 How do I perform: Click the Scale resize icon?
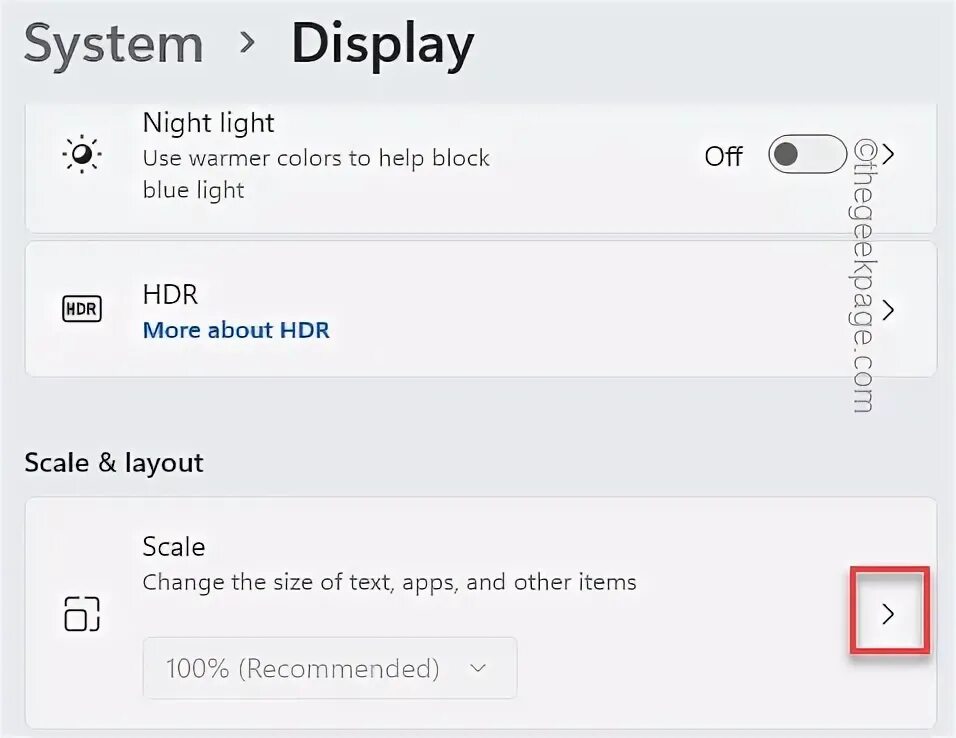pos(81,613)
